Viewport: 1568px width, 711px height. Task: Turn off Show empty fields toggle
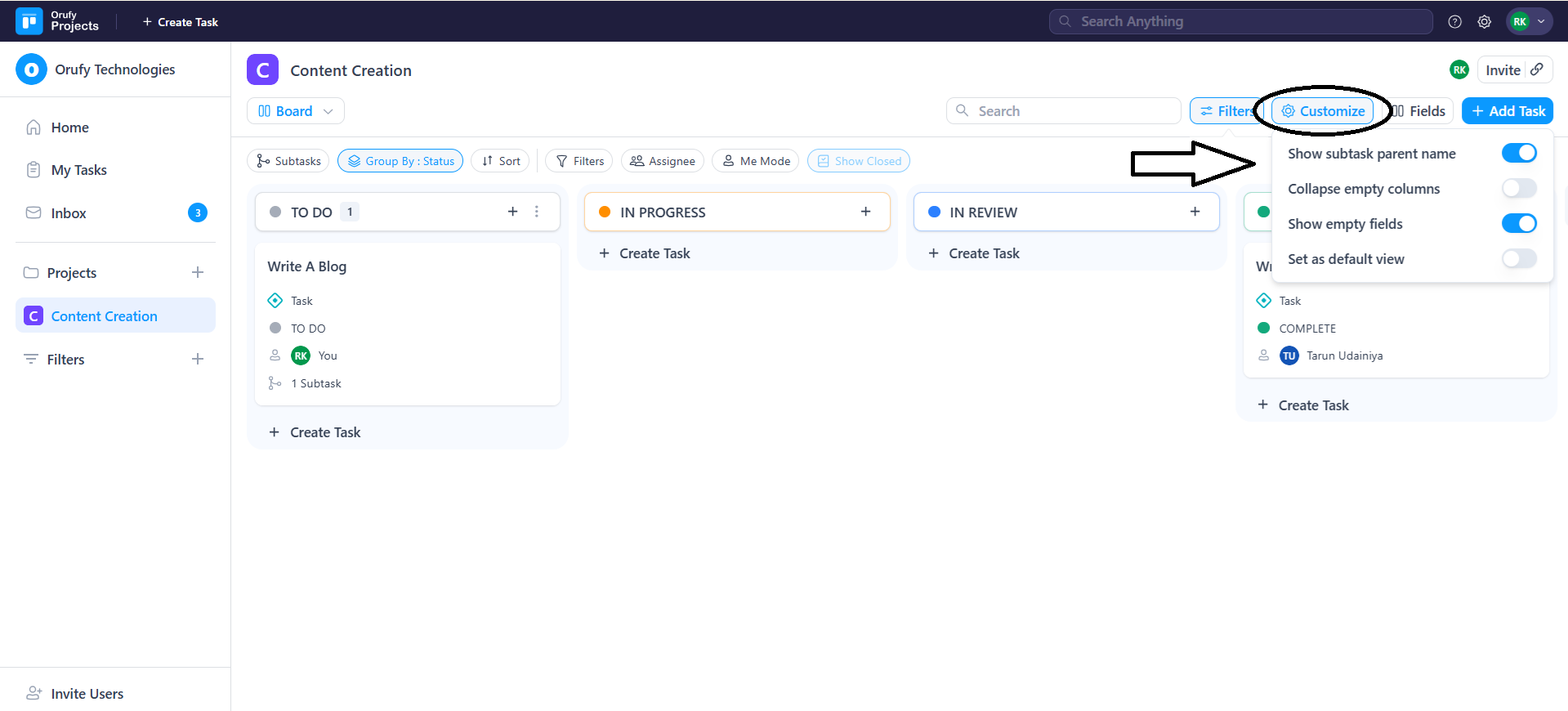tap(1518, 223)
